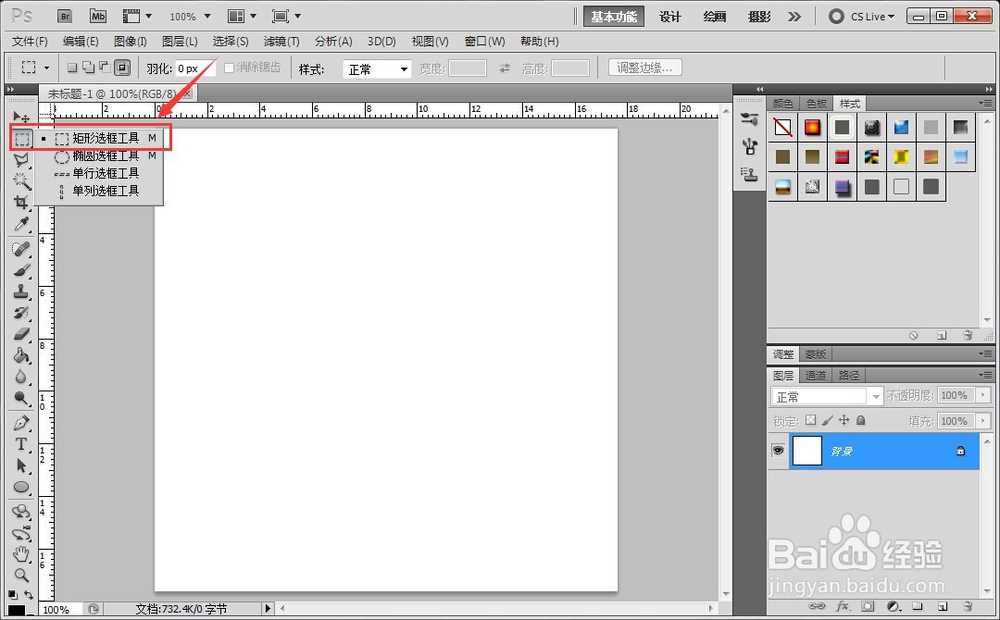
Task: Toggle lock transparent pixels in Layers panel
Action: [811, 420]
